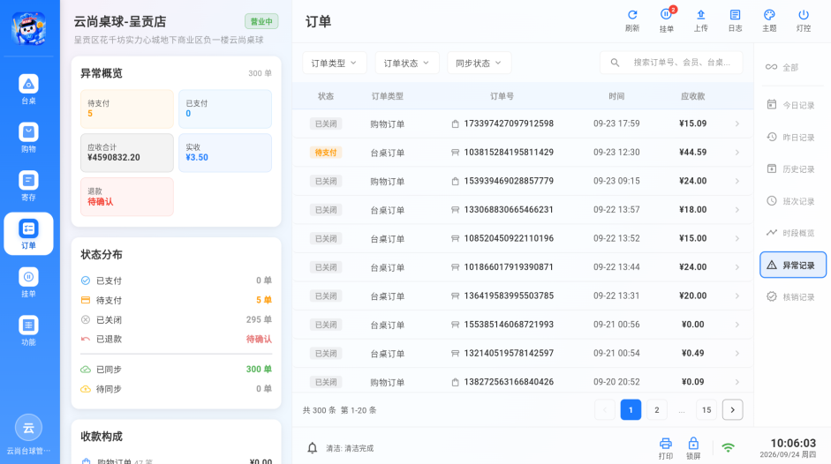
Task: Click the 应收合计 card
Action: point(127,153)
